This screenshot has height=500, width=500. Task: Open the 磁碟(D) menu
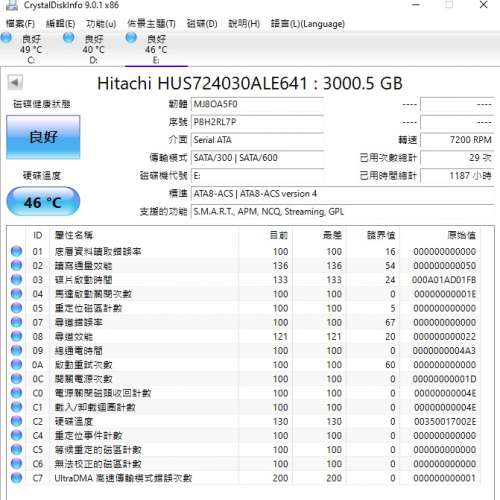[202, 24]
